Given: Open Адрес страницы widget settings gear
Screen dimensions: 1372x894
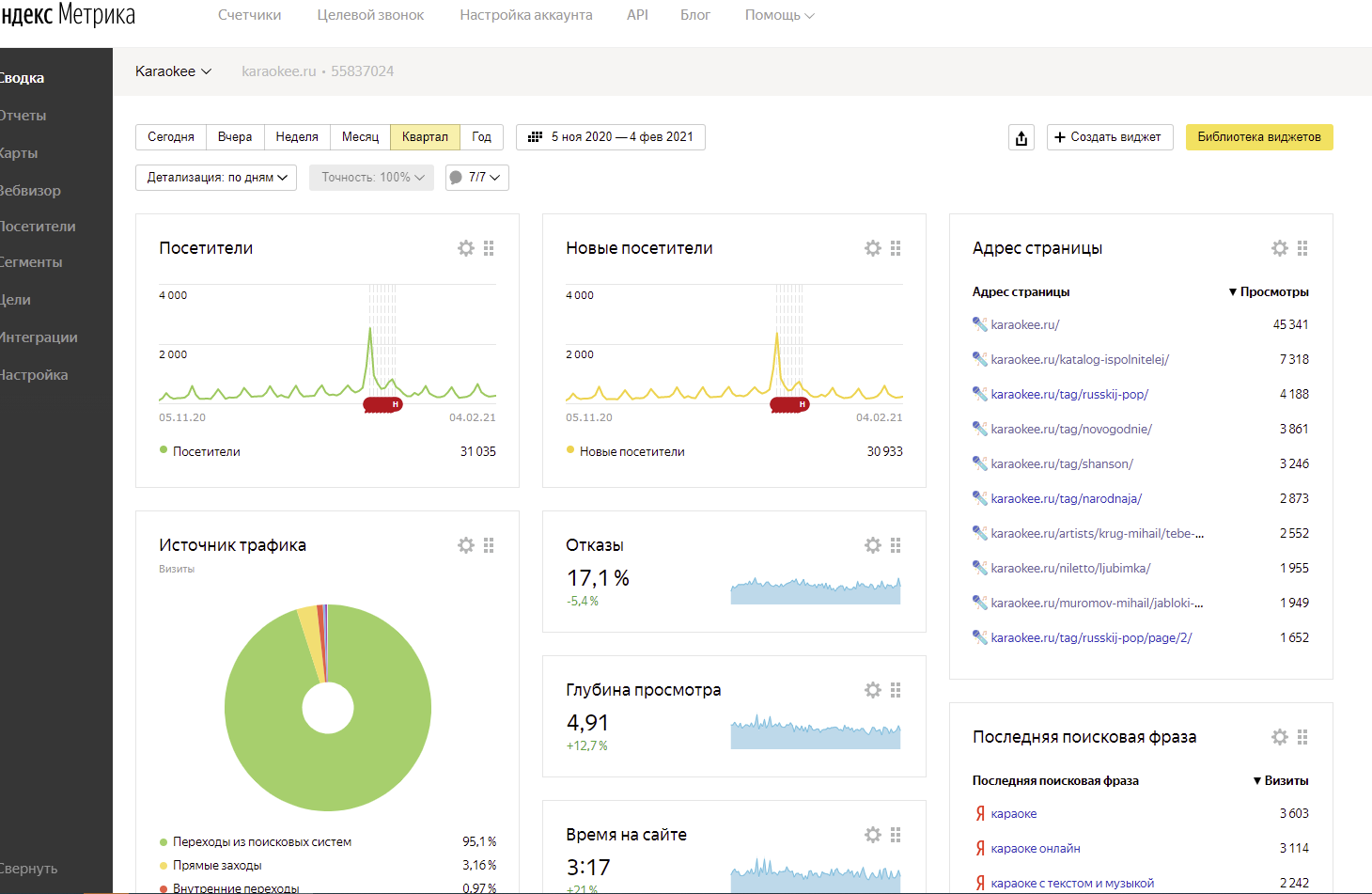Looking at the screenshot, I should [x=1280, y=248].
